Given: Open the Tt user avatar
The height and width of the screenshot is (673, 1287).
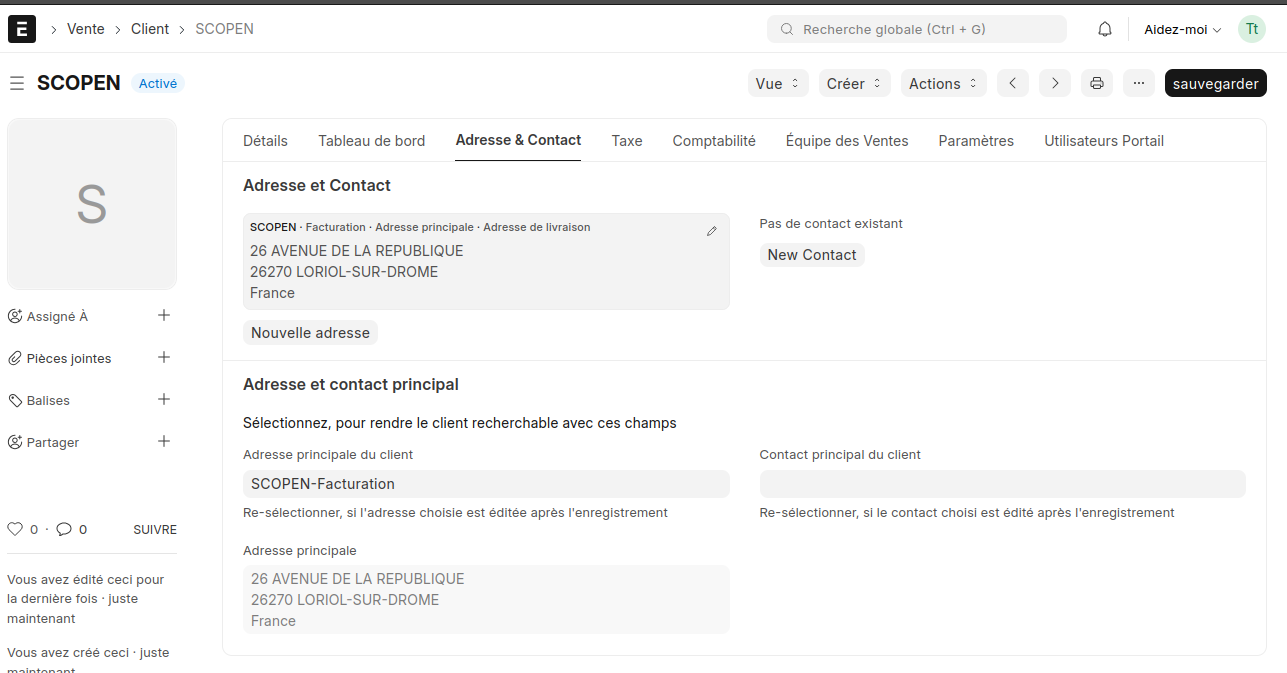Looking at the screenshot, I should 1252,29.
